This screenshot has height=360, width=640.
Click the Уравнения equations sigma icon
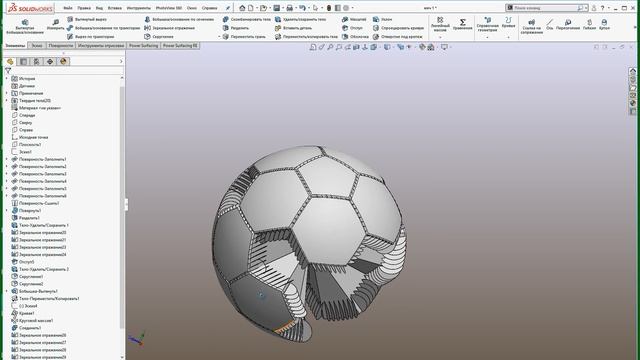(x=462, y=23)
